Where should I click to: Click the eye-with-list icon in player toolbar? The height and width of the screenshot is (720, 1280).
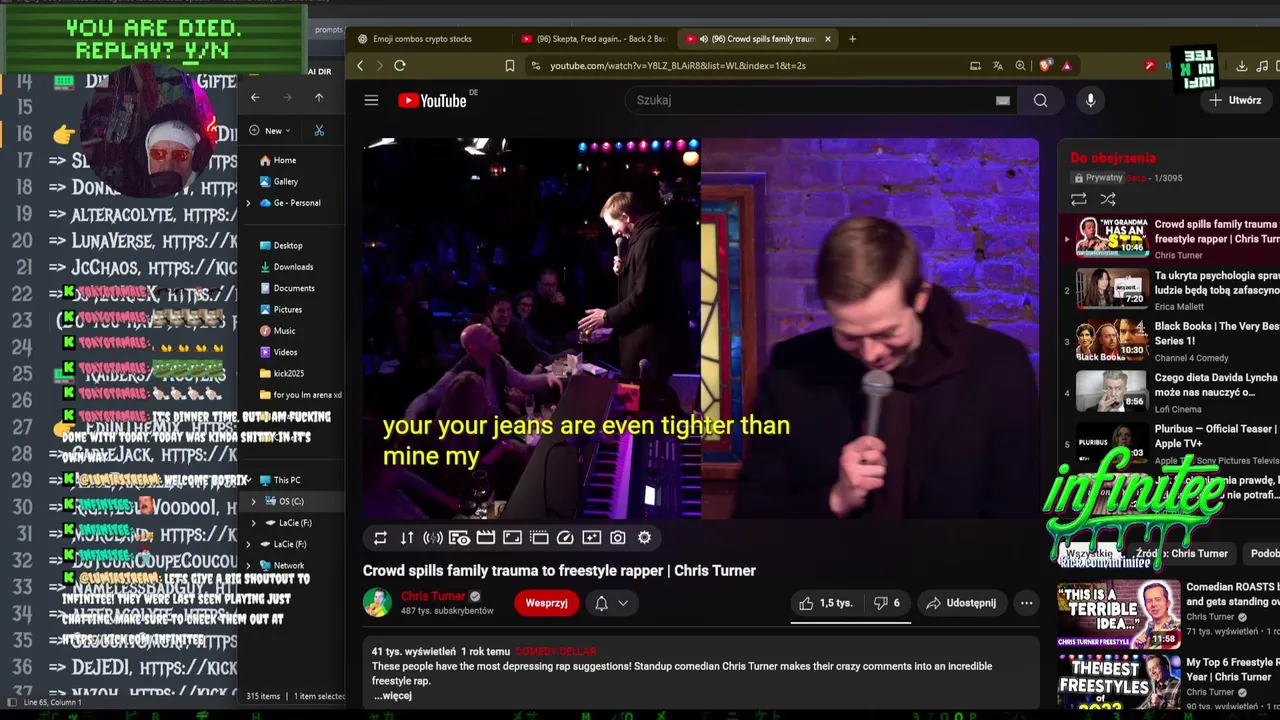(459, 538)
